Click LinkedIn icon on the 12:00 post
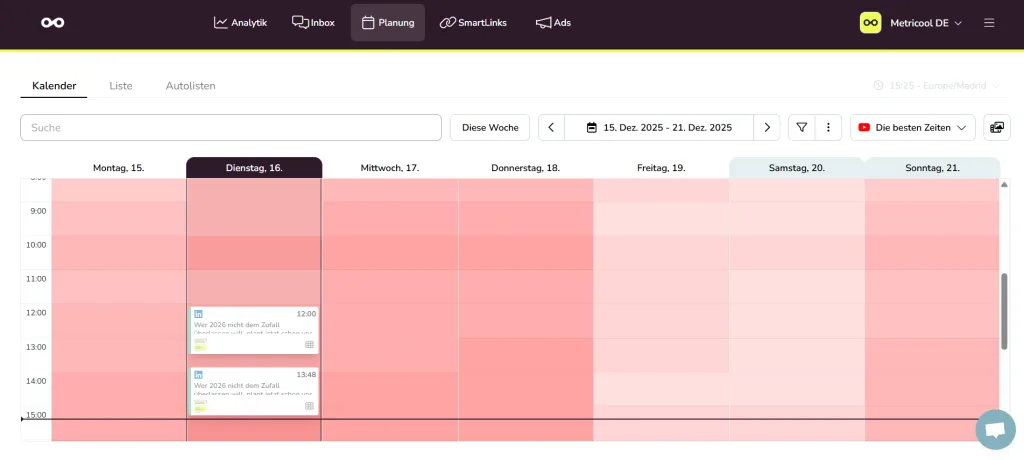Screen dimensions: 1024x460 tap(199, 314)
